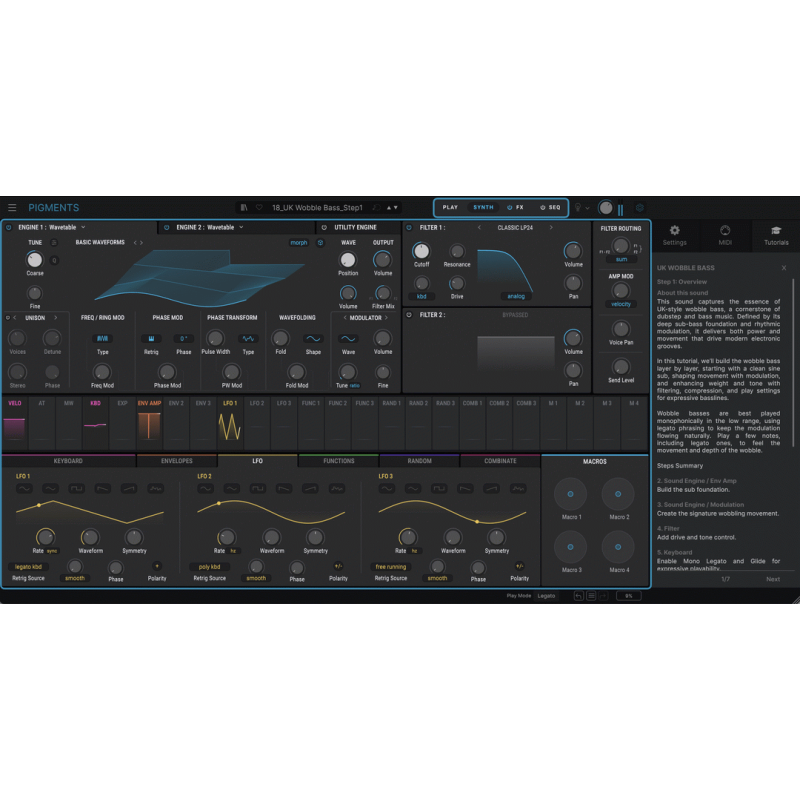Open LFO 1 legato kbd retrig dropdown
Screen dimensions: 800x800
28,567
